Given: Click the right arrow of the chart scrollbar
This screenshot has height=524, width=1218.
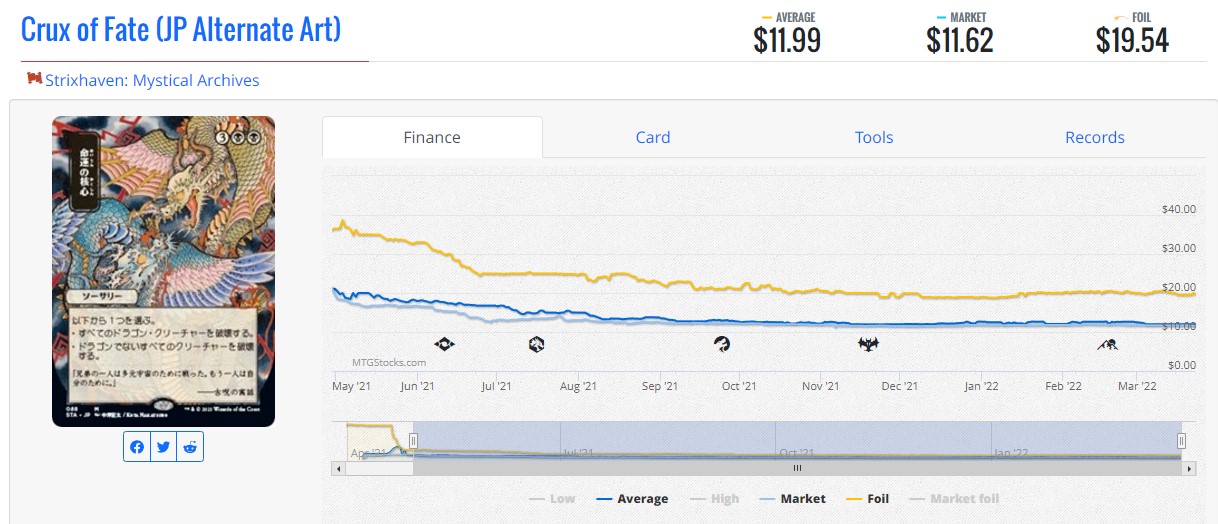Looking at the screenshot, I should coord(1188,468).
